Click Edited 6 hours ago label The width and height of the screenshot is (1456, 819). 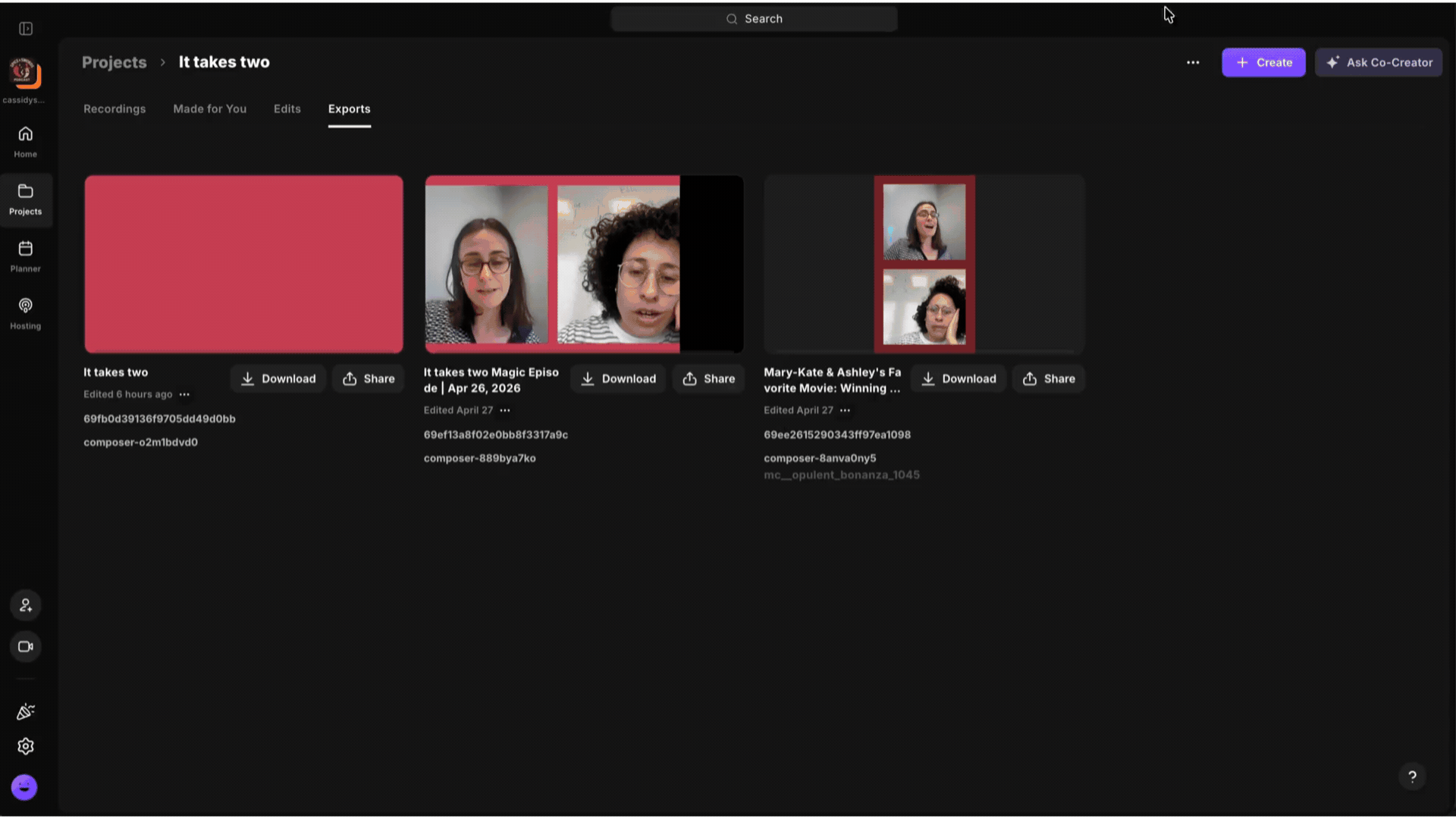coord(127,394)
